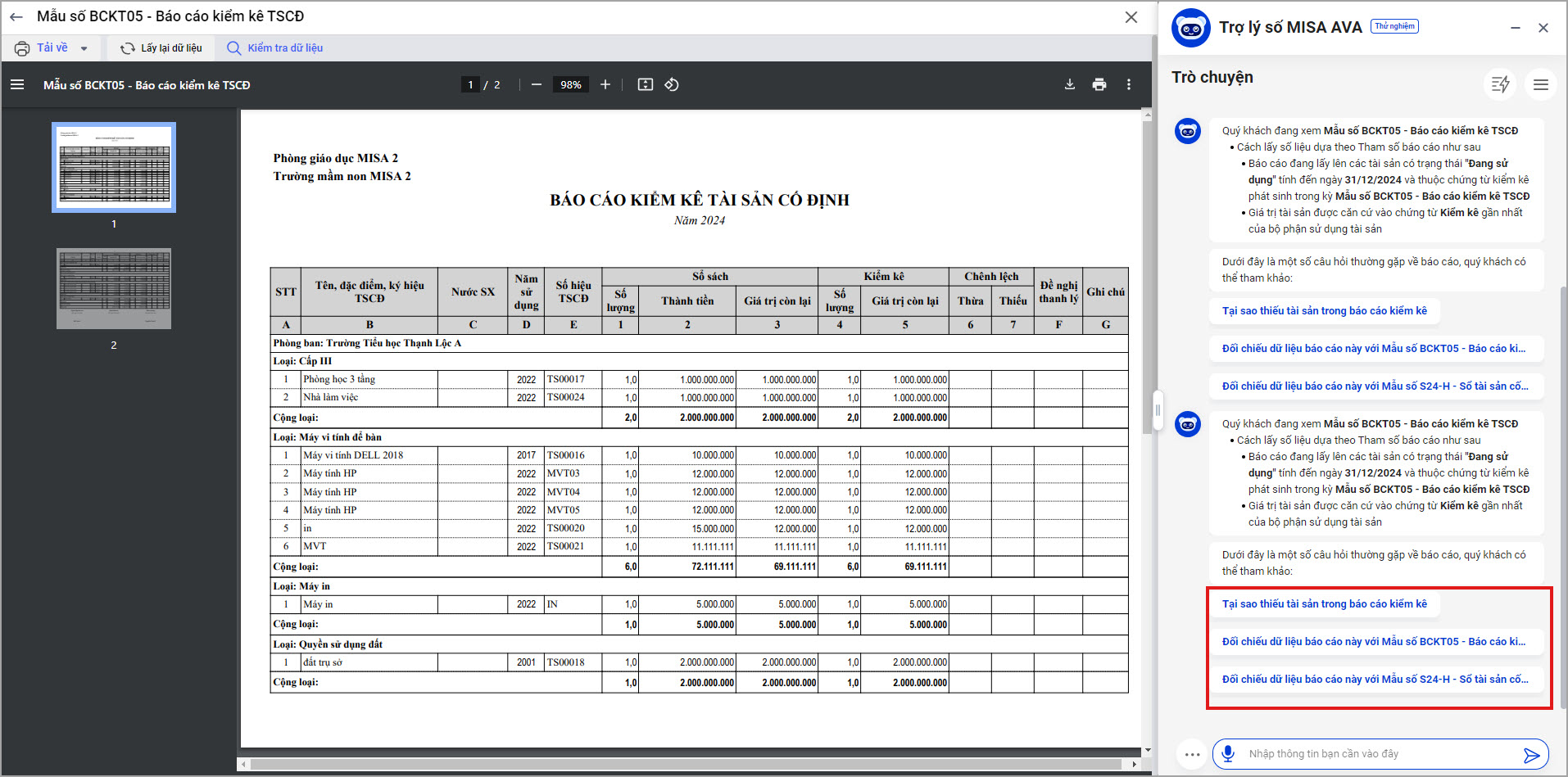Click the 'Loại: Quyền sử dụng đất' group row
Screen dimensions: 1568x777
click(x=699, y=644)
